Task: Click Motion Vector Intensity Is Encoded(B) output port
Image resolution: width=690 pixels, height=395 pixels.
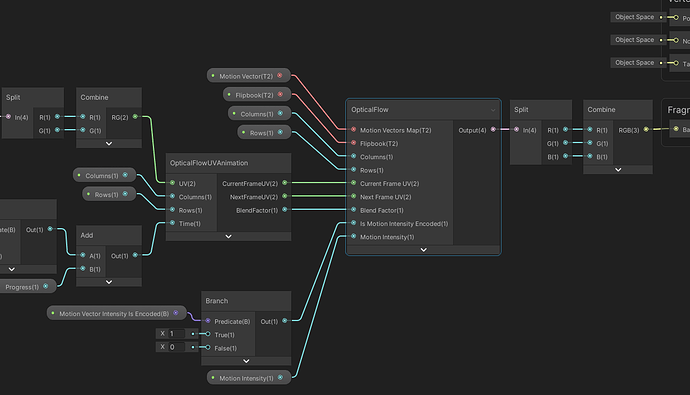Action: (x=176, y=313)
